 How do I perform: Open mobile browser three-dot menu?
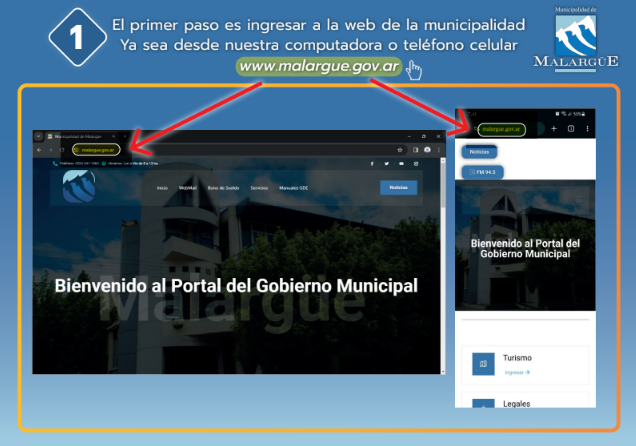coord(587,129)
